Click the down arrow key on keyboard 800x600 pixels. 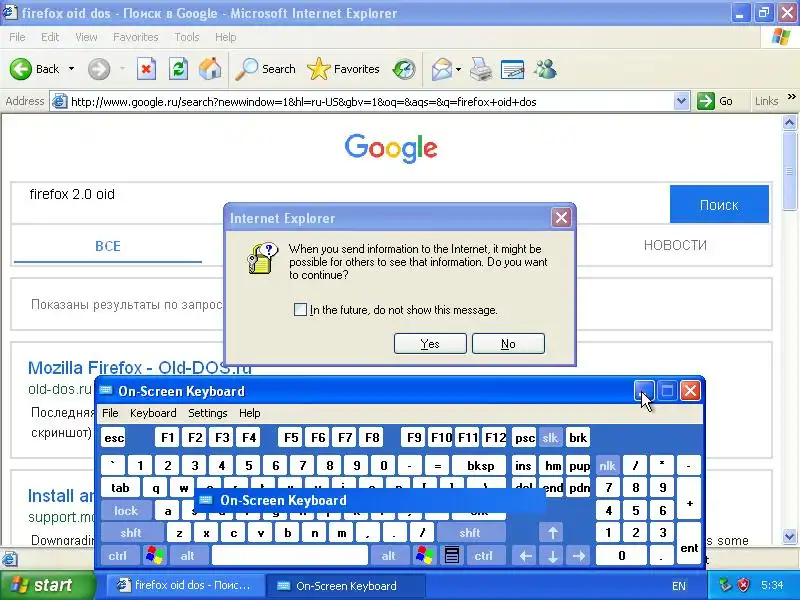(x=553, y=555)
